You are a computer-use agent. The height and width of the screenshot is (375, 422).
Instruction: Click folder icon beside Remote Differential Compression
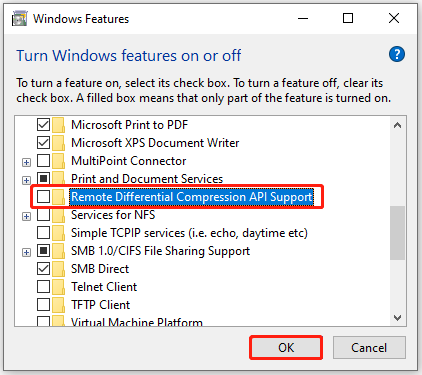coord(58,197)
